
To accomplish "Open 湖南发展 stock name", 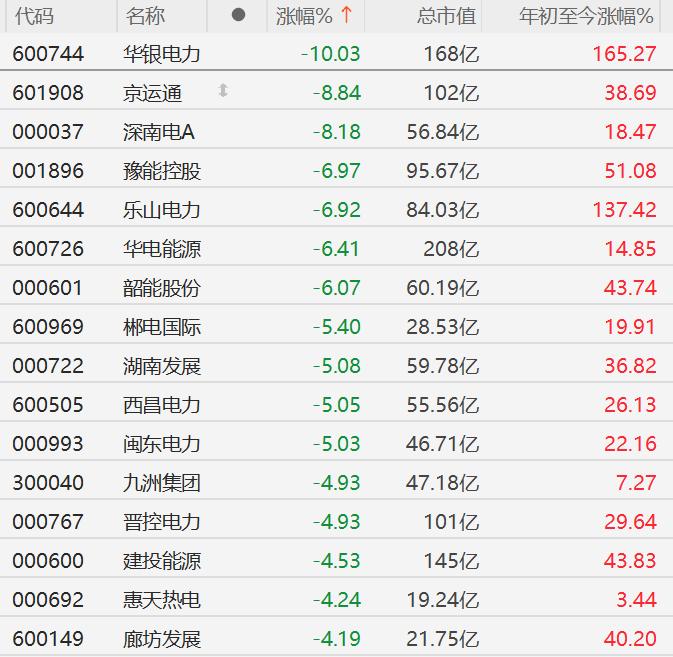I will [161, 366].
